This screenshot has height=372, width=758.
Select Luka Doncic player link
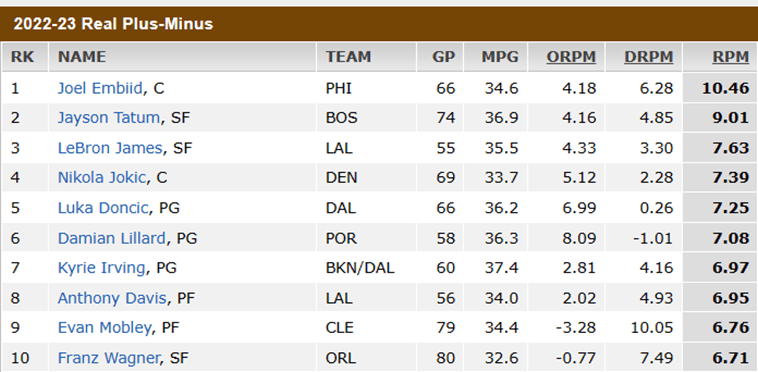click(x=103, y=208)
